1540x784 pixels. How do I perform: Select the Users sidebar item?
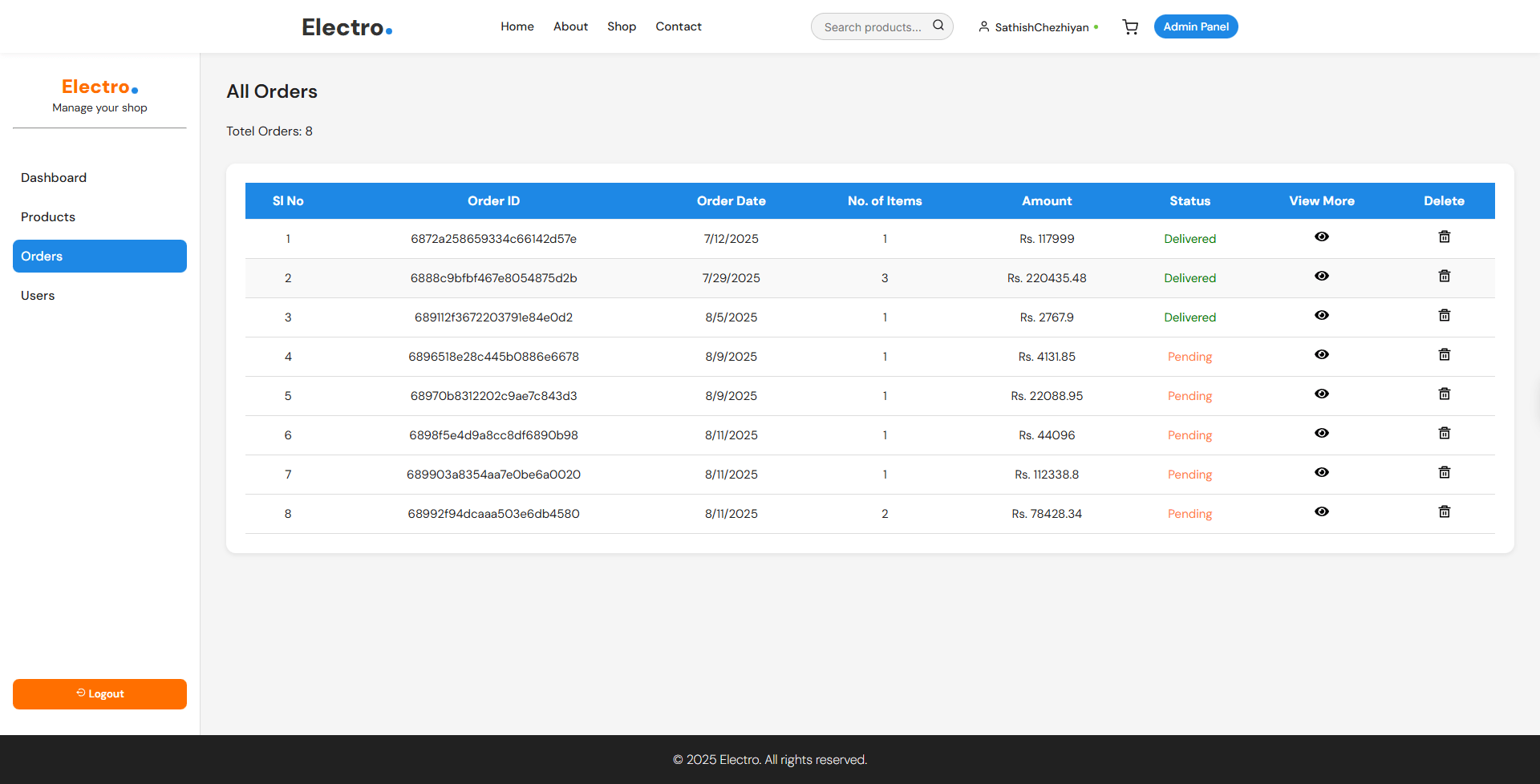coord(38,296)
